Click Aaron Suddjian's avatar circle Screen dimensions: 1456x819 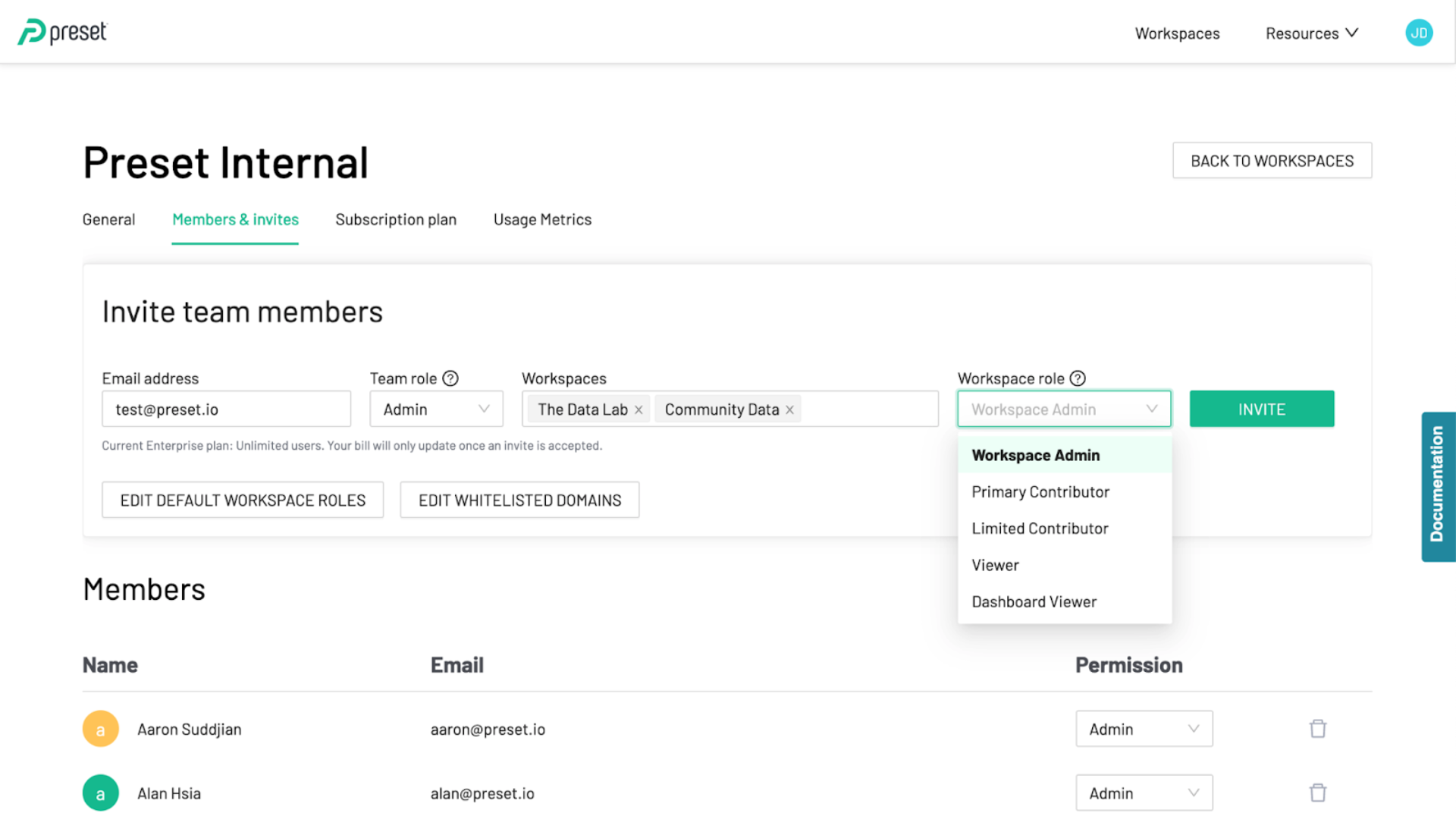click(100, 729)
